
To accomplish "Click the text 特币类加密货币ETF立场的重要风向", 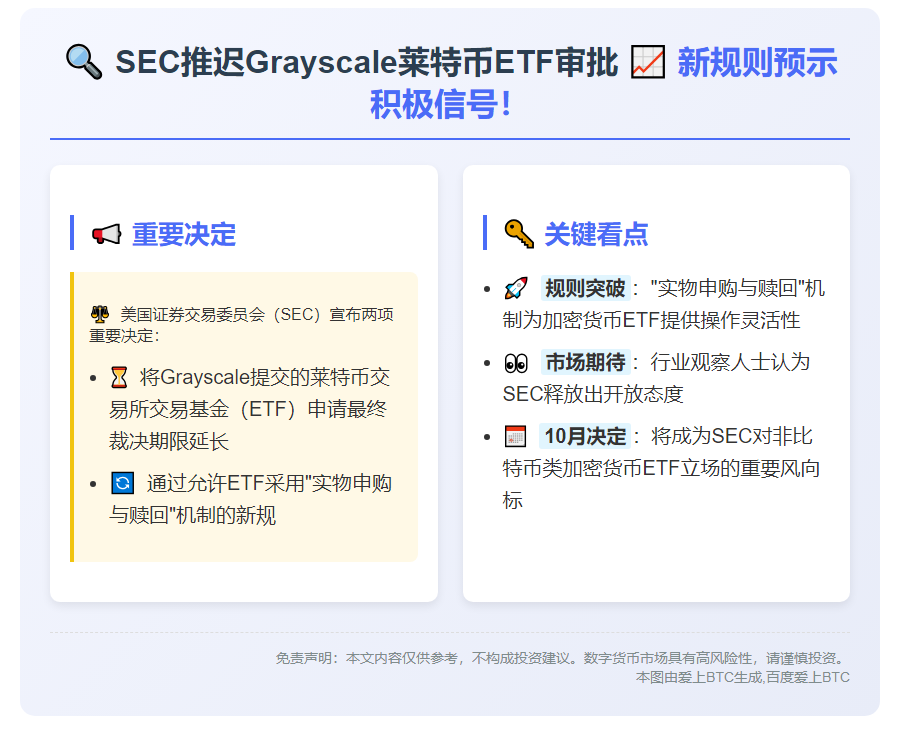I will (x=661, y=469).
